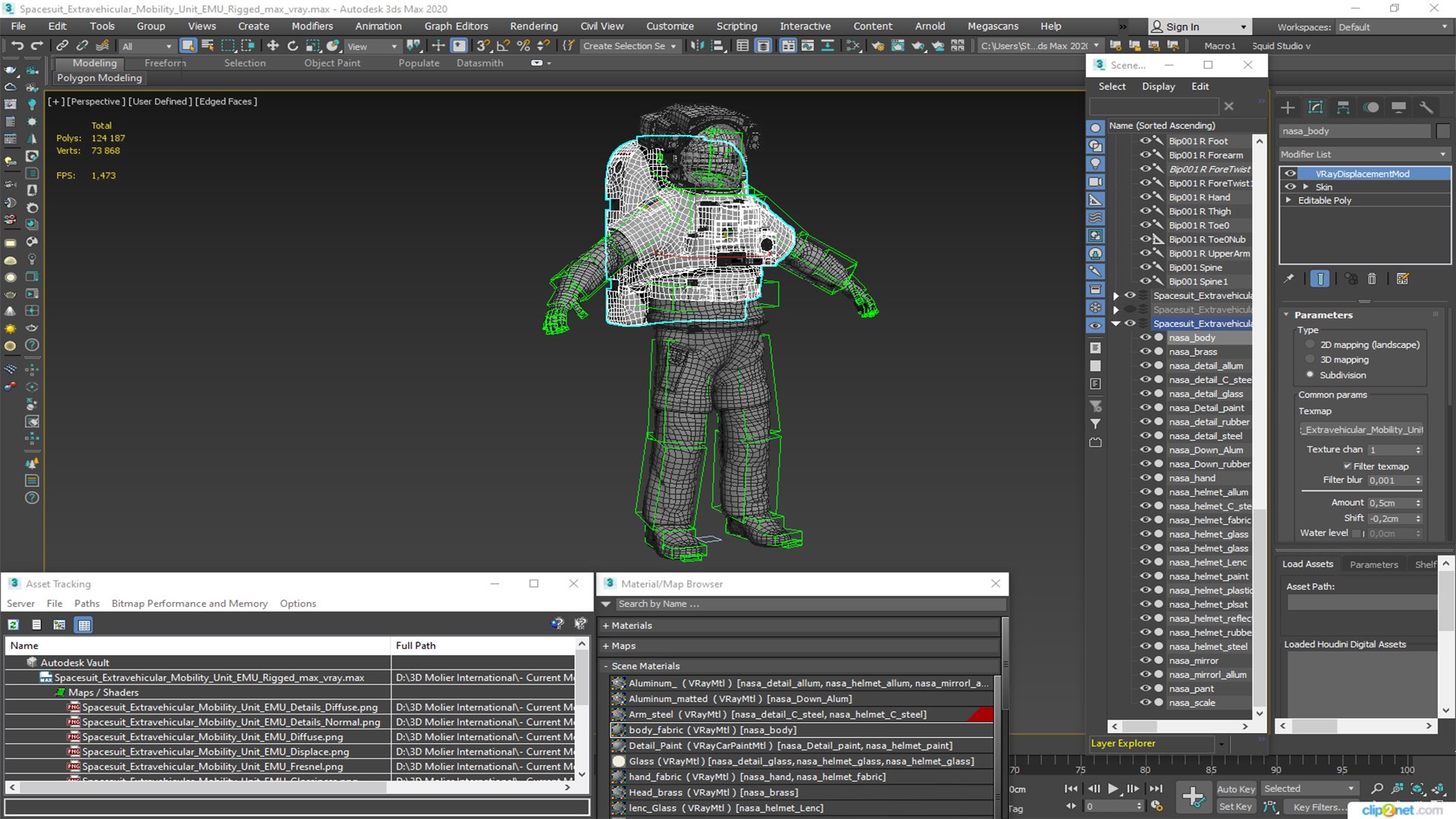The width and height of the screenshot is (1456, 819).
Task: Activate the Select Object tool
Action: click(x=188, y=45)
